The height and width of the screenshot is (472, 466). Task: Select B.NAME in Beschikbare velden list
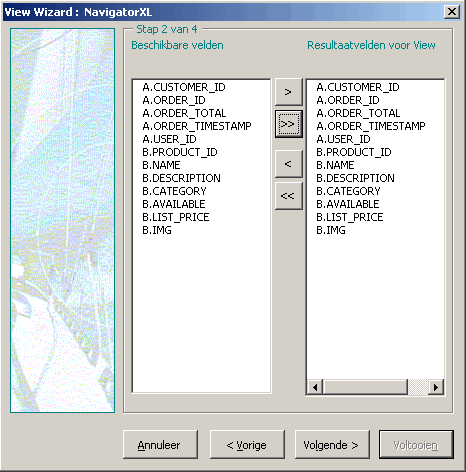pyautogui.click(x=161, y=165)
